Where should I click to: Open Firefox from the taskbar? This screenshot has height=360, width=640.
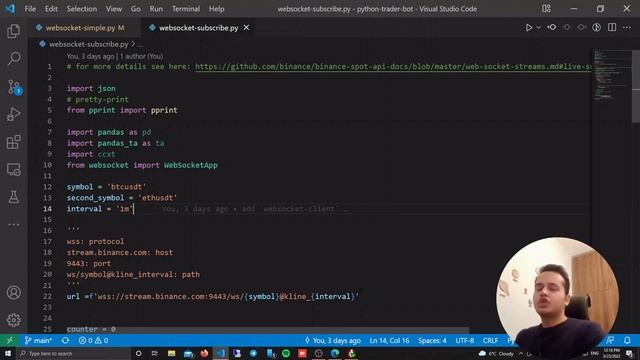click(x=204, y=353)
